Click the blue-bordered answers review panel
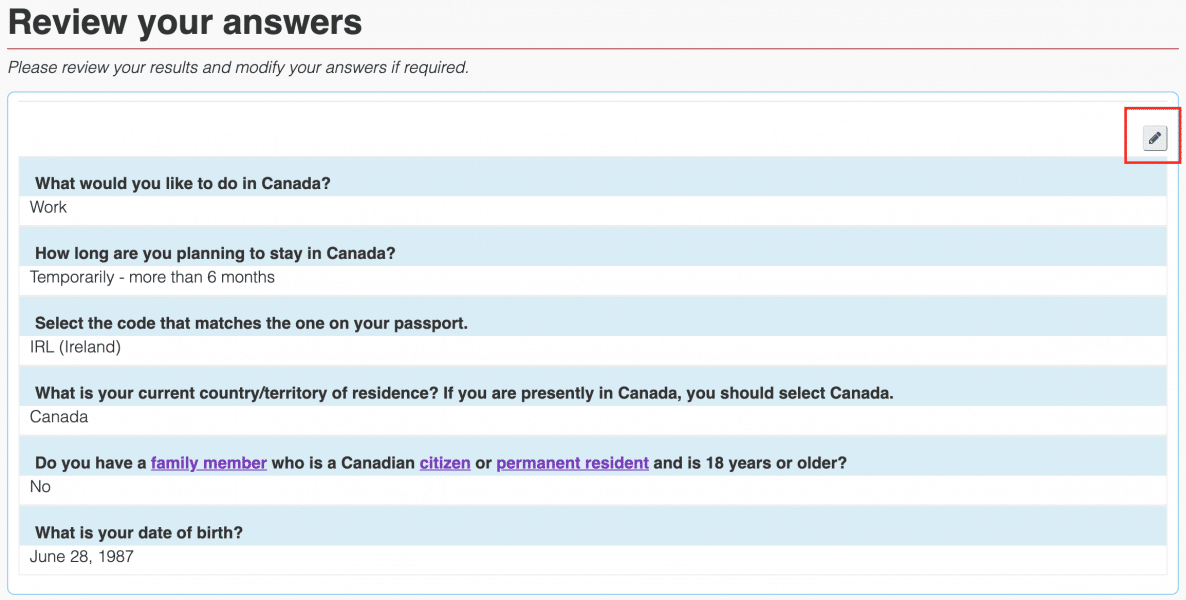The height and width of the screenshot is (600, 1186). coord(593,340)
